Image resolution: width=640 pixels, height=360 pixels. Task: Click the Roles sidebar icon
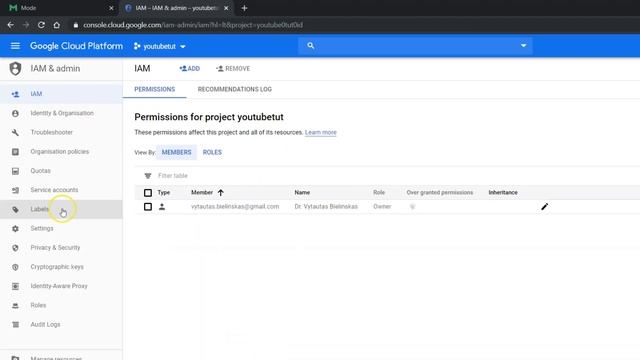15,305
